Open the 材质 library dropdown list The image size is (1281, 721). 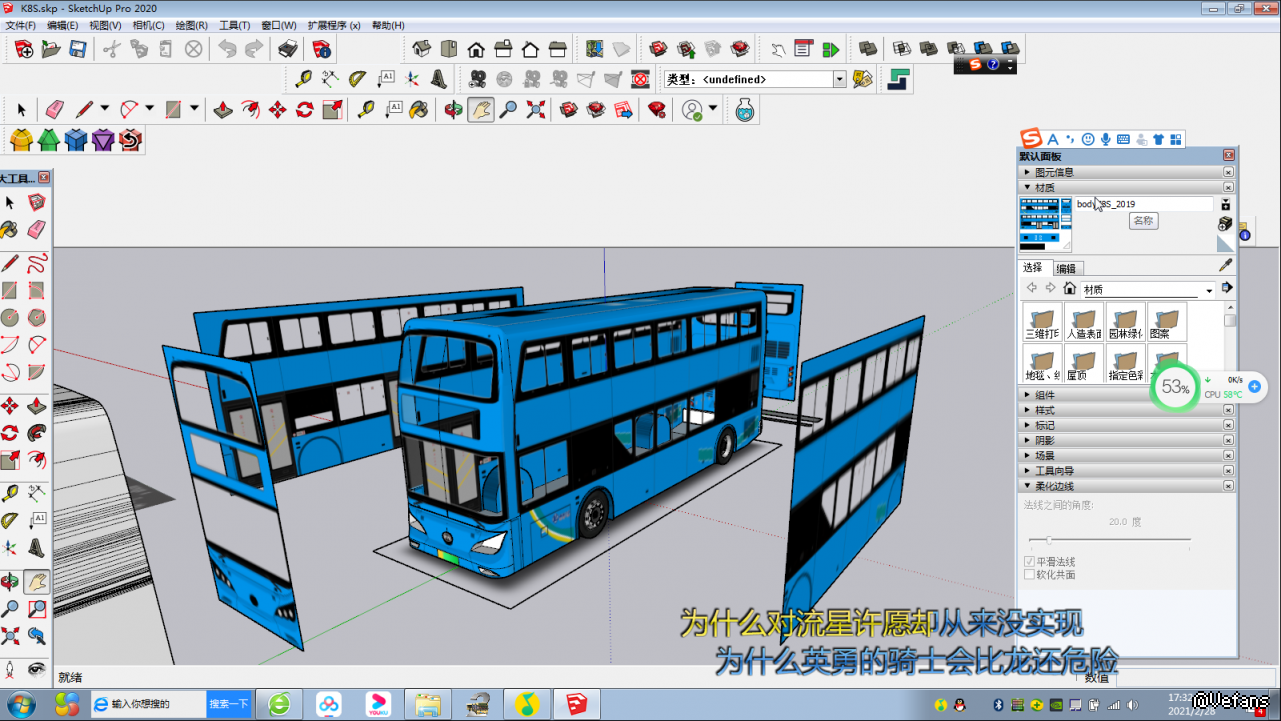[x=1209, y=290]
